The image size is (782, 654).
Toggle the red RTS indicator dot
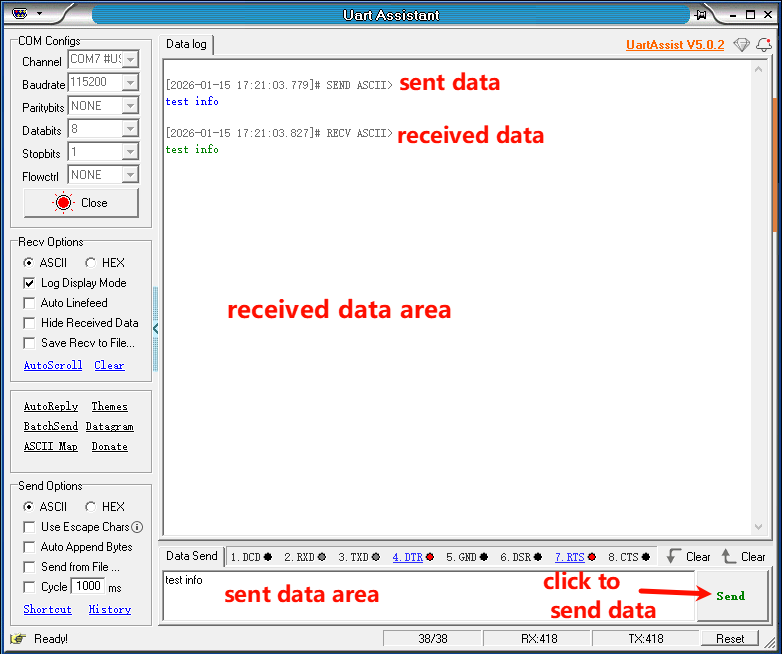point(591,557)
